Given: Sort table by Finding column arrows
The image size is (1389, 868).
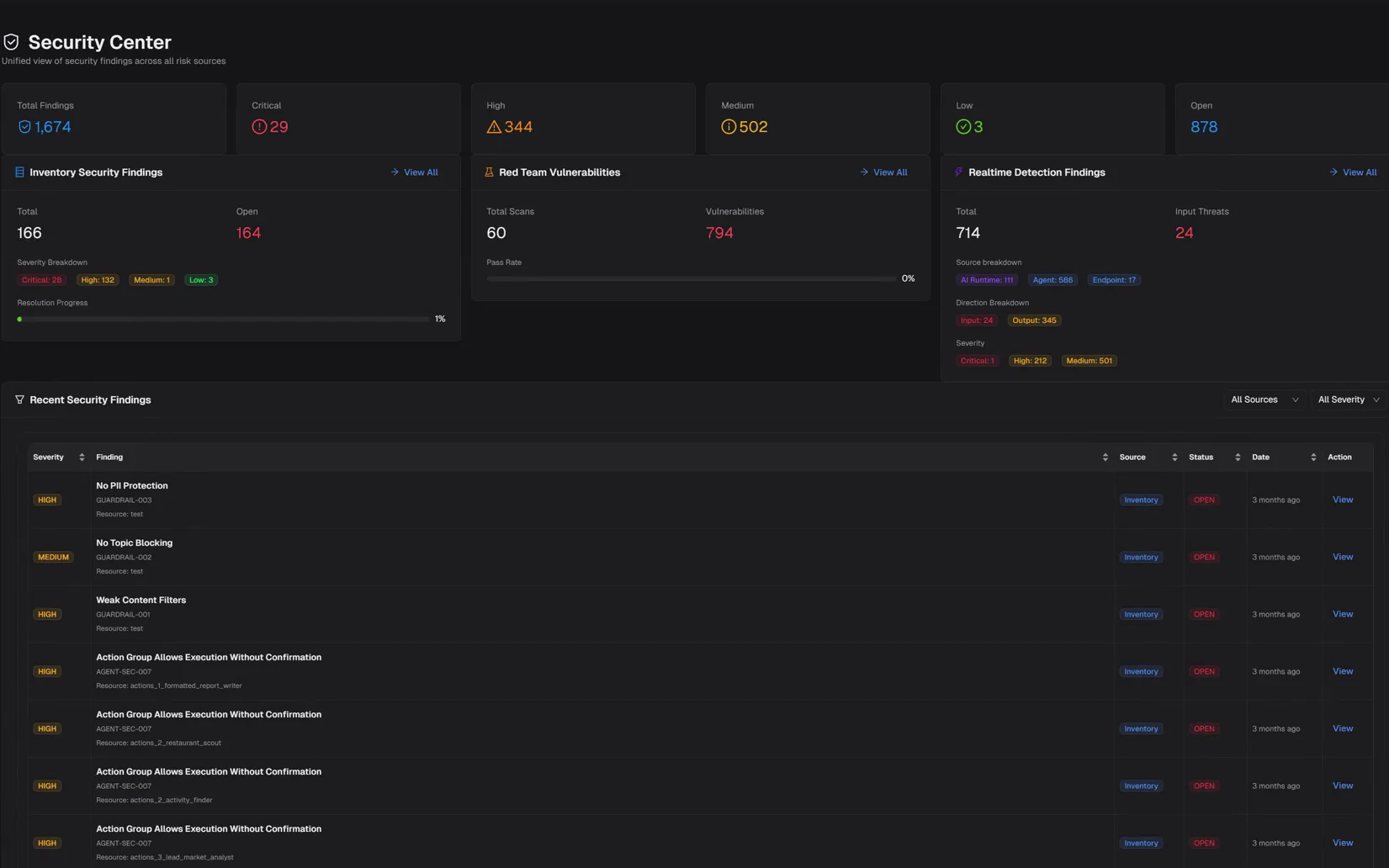Looking at the screenshot, I should point(1105,458).
